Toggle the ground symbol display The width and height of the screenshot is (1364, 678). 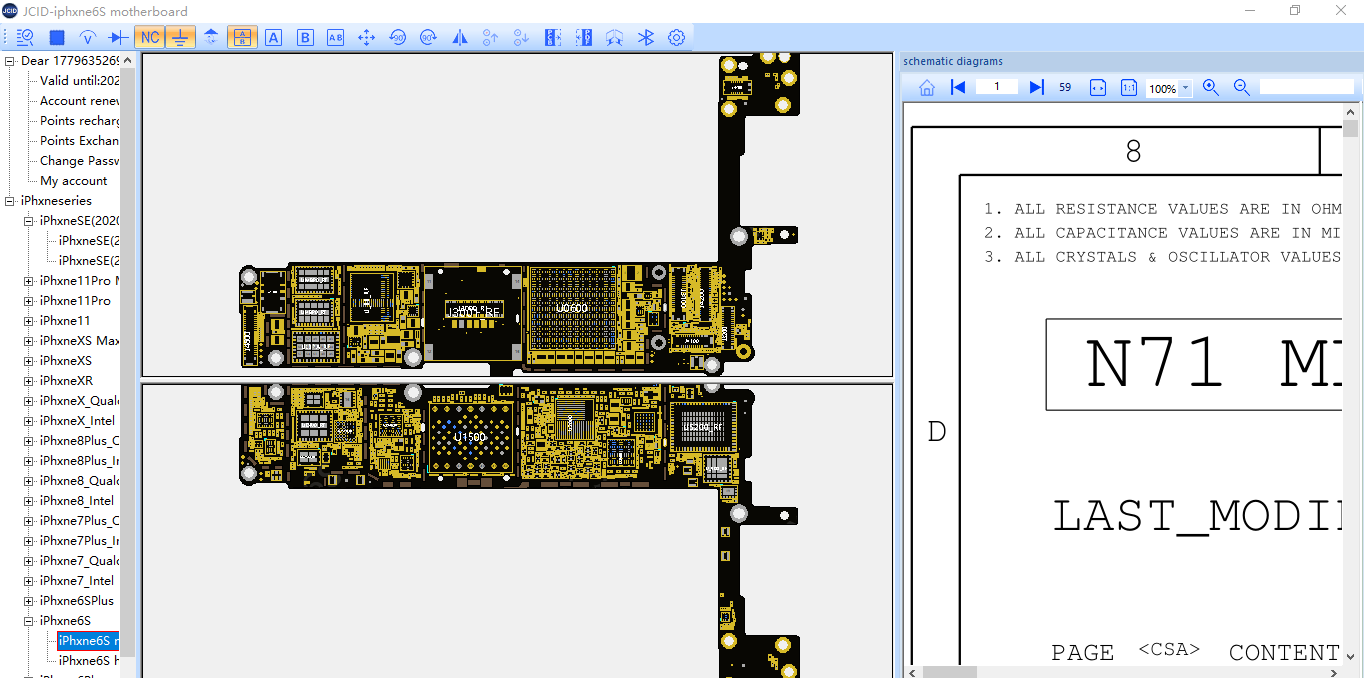[x=180, y=38]
